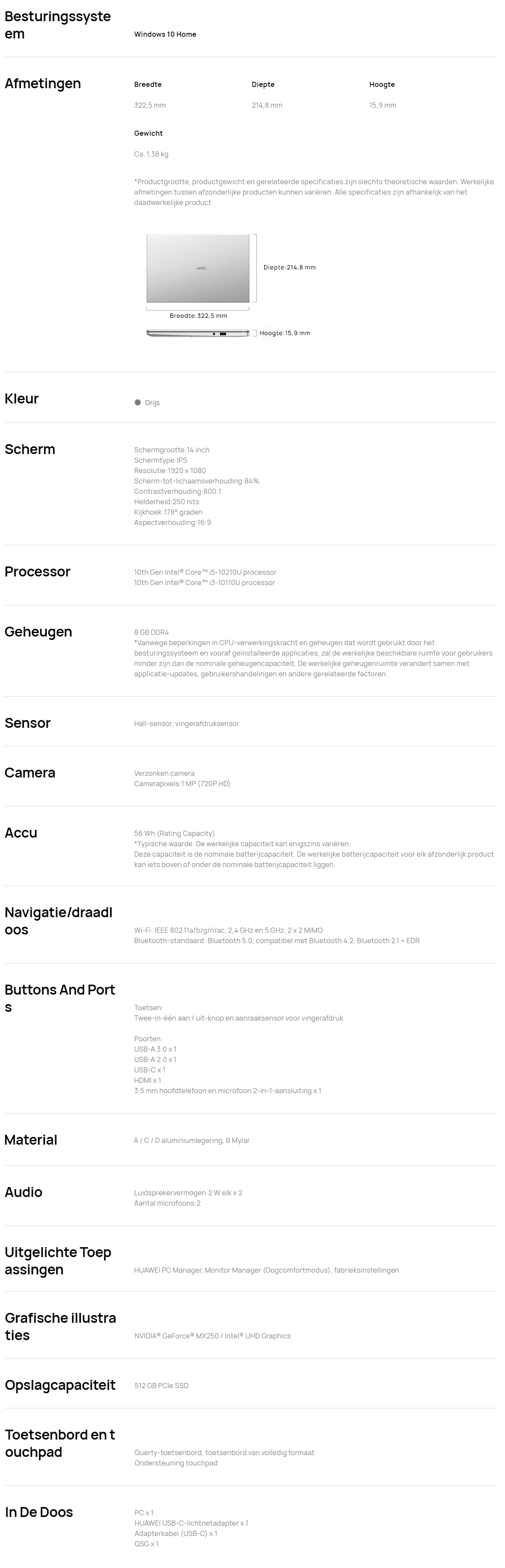
Task: Click the Accu section heading
Action: point(21,833)
